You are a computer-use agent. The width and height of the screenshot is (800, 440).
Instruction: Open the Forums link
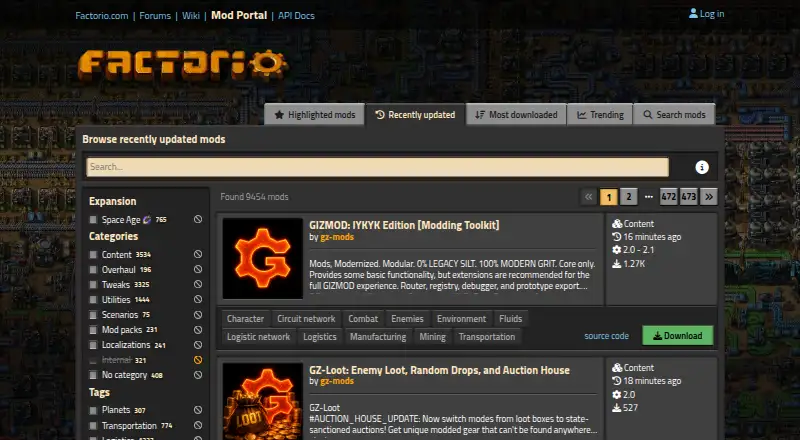(155, 16)
